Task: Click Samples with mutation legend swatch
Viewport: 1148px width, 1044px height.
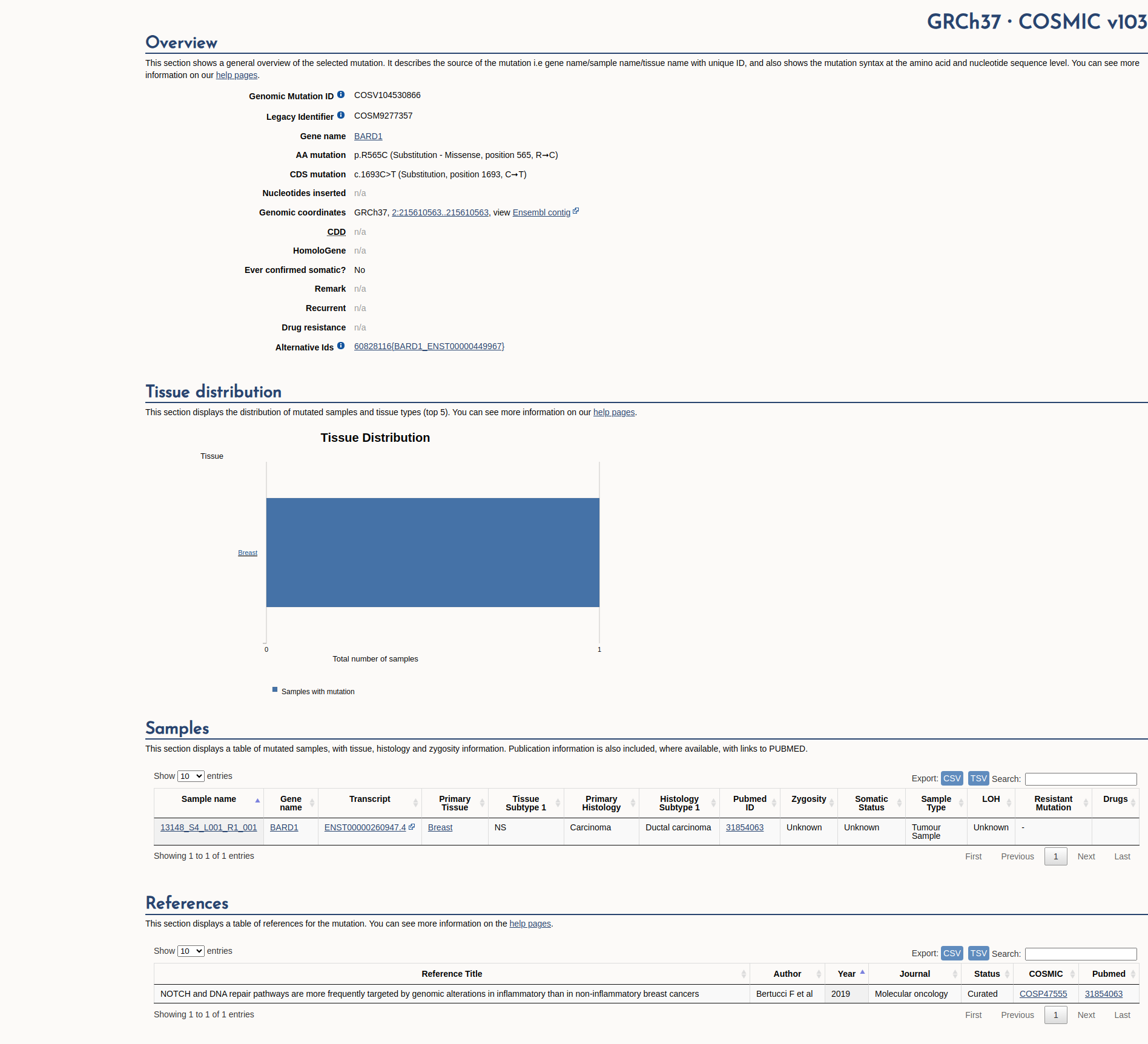Action: point(275,689)
